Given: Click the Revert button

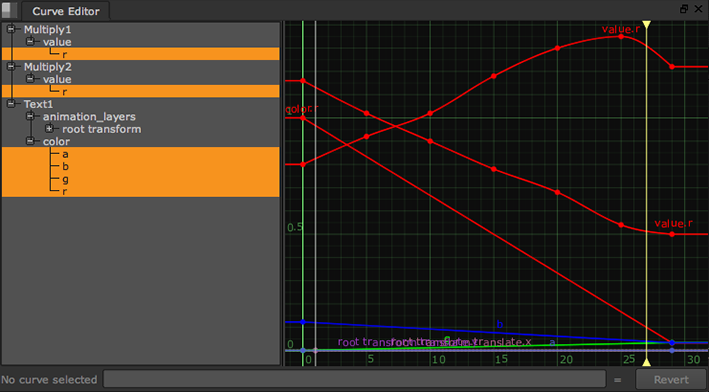Looking at the screenshot, I should [671, 379].
